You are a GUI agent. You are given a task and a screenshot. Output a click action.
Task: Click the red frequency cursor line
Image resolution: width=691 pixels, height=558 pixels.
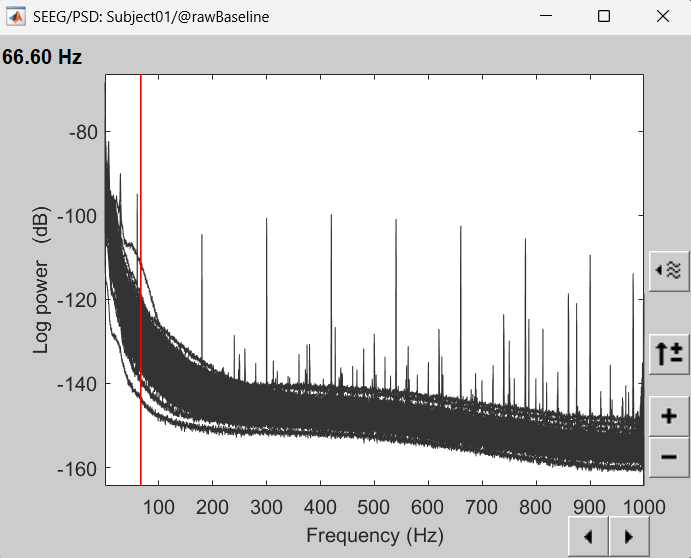[x=141, y=300]
